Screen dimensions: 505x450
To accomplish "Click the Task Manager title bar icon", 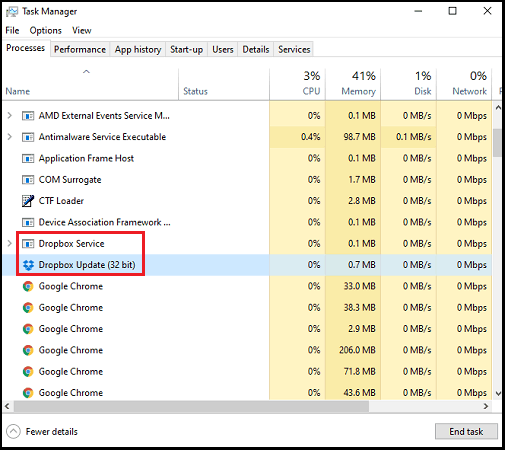I will [x=12, y=12].
